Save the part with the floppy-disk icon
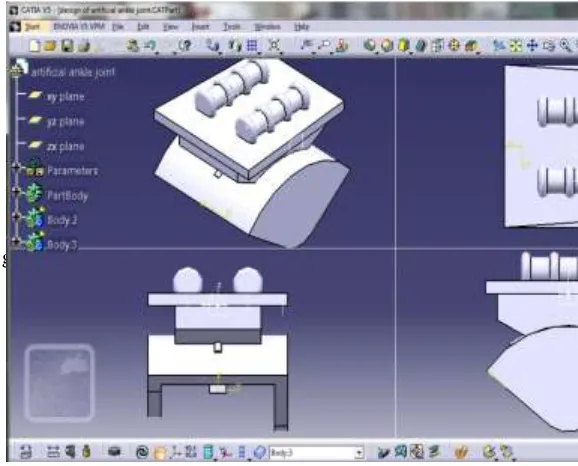Screen dimensions: 578x466 tap(67, 46)
